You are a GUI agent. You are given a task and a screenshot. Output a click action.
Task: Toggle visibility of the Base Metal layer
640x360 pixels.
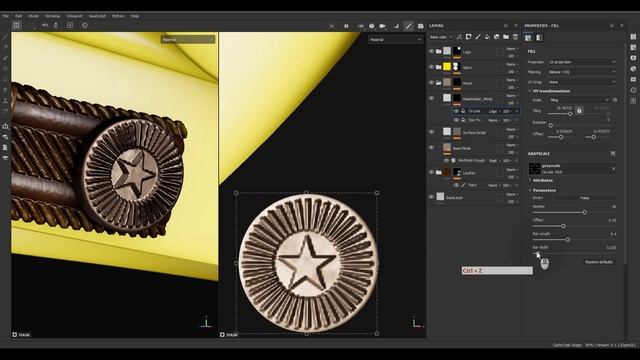pyautogui.click(x=431, y=148)
